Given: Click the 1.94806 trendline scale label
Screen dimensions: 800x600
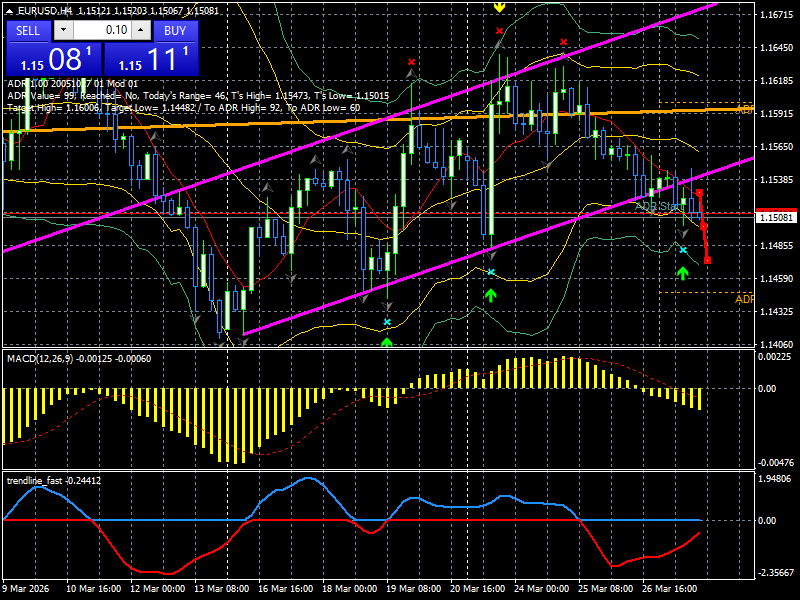Looking at the screenshot, I should (x=774, y=479).
